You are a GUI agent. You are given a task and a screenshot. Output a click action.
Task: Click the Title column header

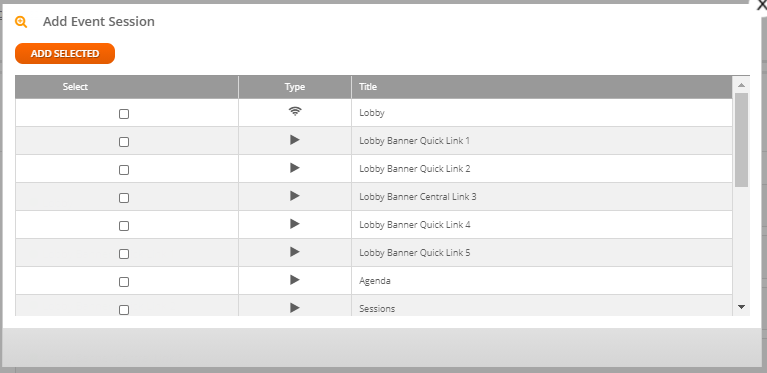(368, 87)
